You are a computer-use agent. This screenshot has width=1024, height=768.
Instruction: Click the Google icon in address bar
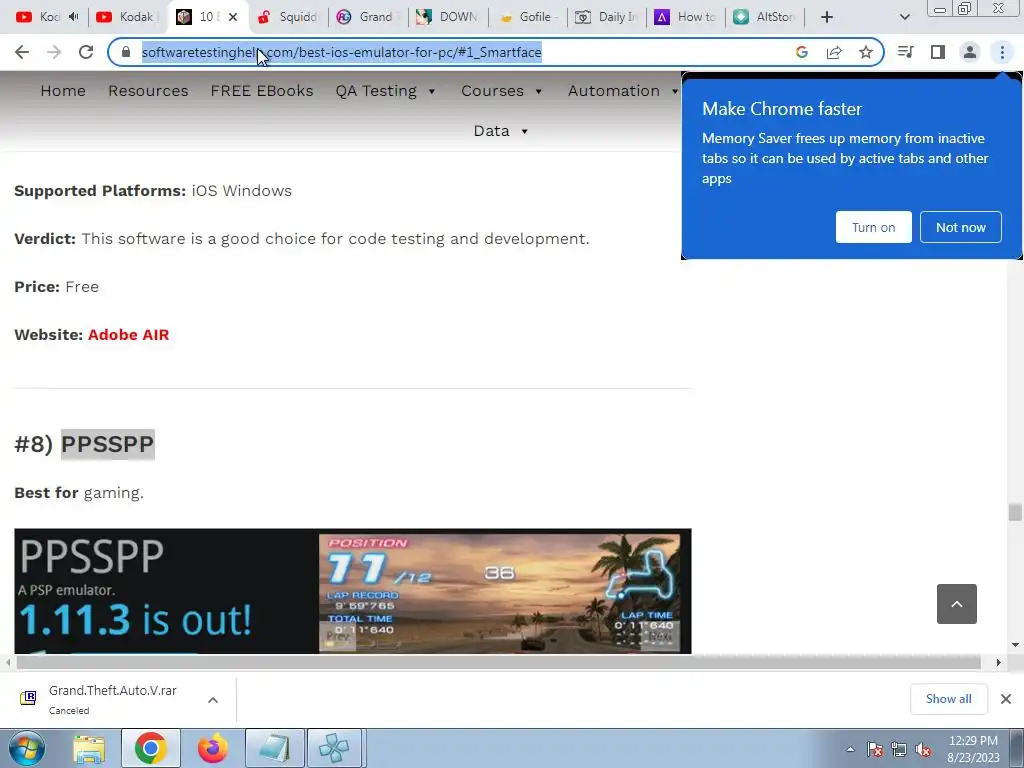tap(802, 52)
